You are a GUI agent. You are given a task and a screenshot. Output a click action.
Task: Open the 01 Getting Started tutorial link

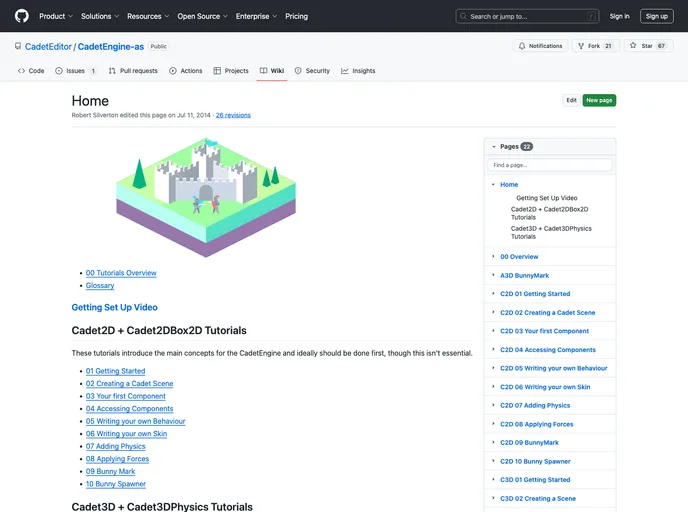tap(115, 371)
